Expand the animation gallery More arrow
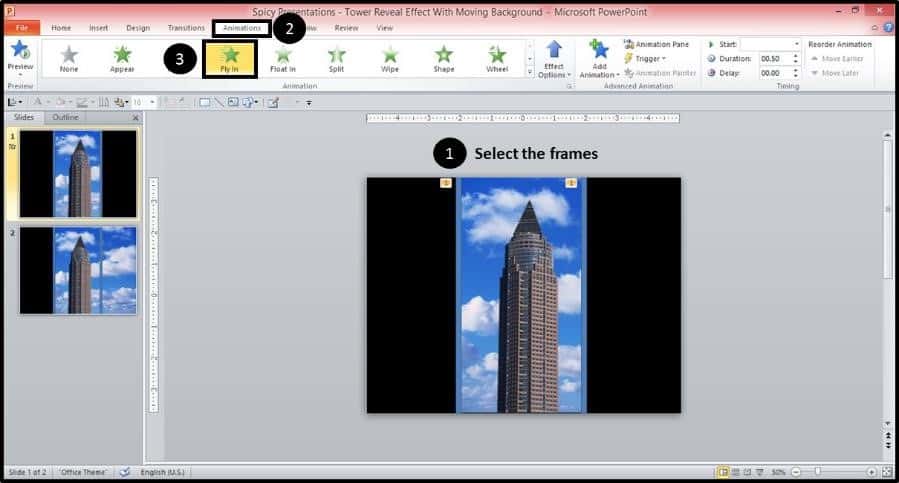The image size is (899, 483). pyautogui.click(x=530, y=73)
